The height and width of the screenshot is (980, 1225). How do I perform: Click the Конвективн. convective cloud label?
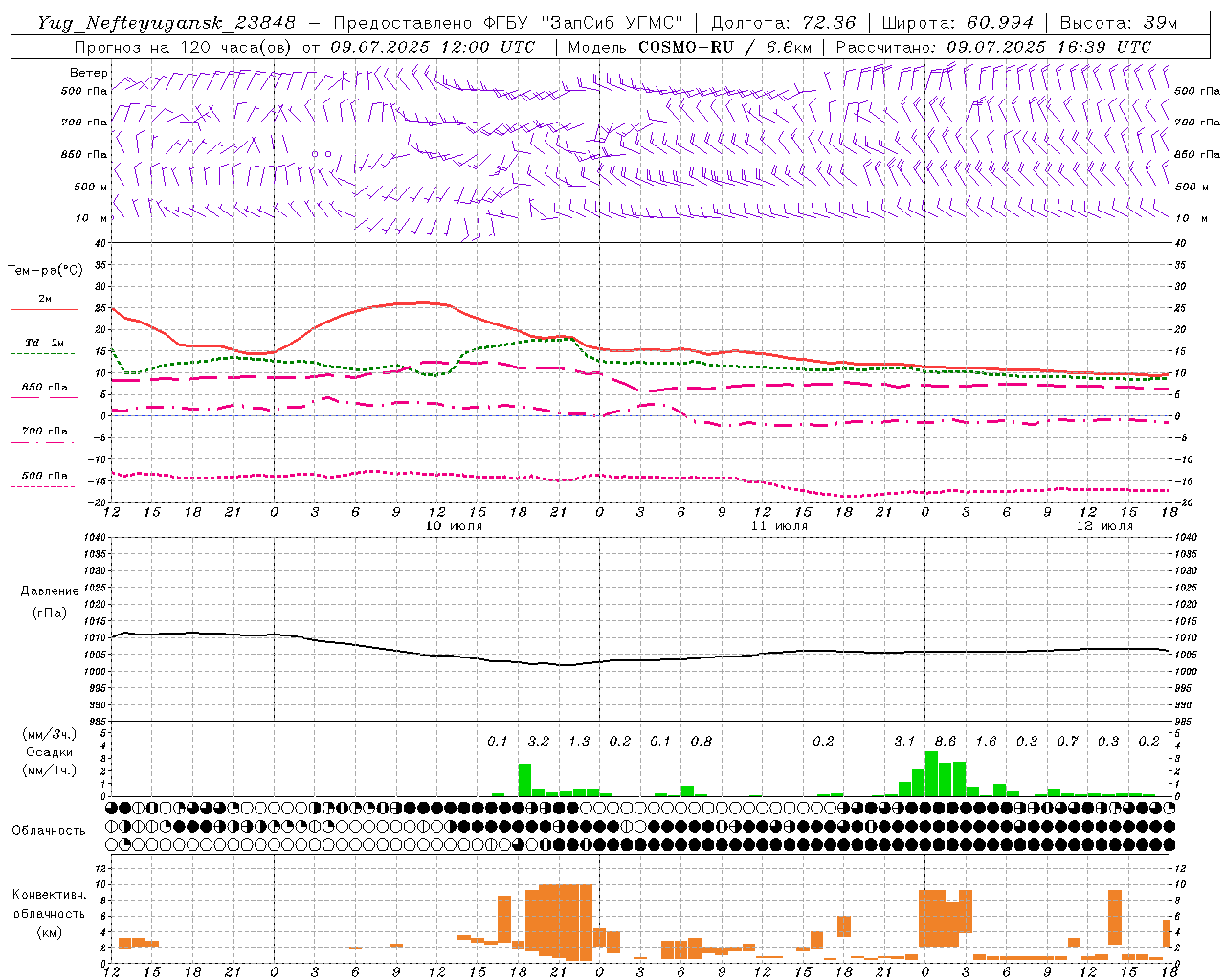point(50,895)
